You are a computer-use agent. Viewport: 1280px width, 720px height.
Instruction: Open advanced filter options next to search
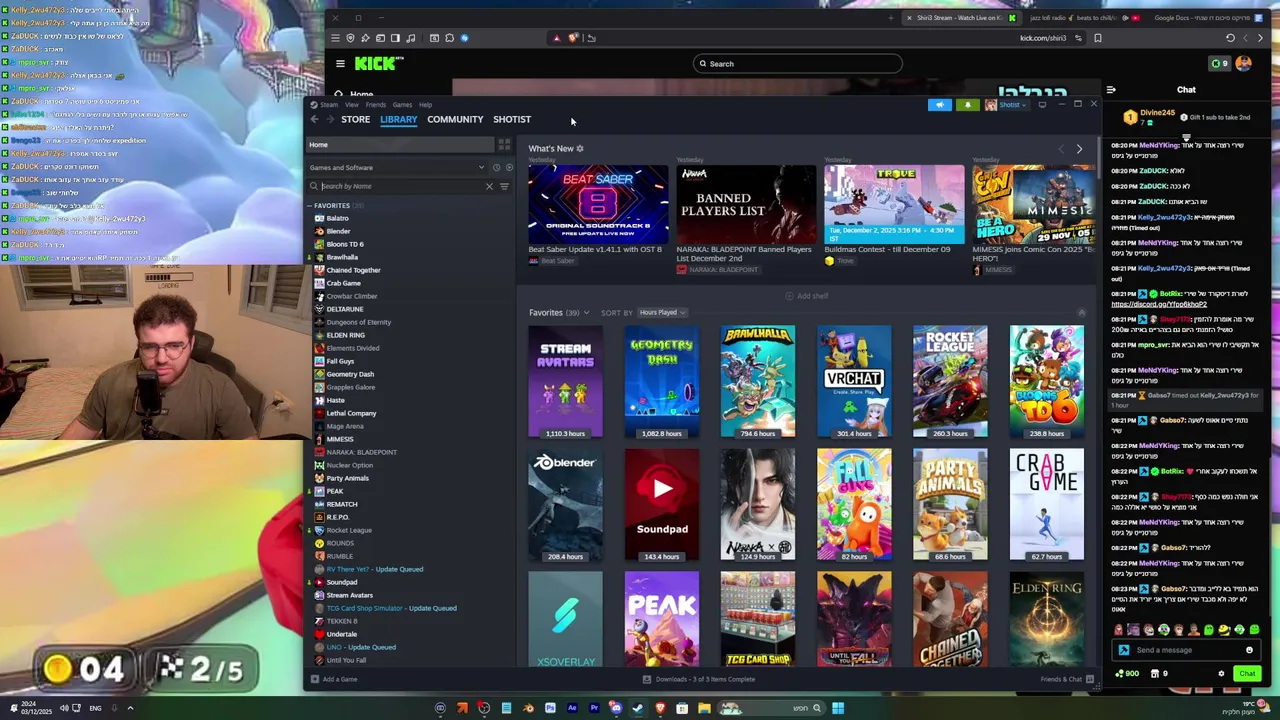tap(504, 187)
